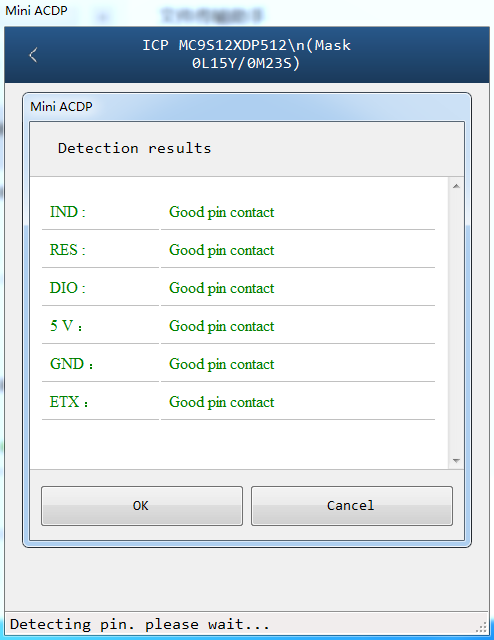
Task: Cancel the detection results dialog
Action: pyautogui.click(x=352, y=506)
